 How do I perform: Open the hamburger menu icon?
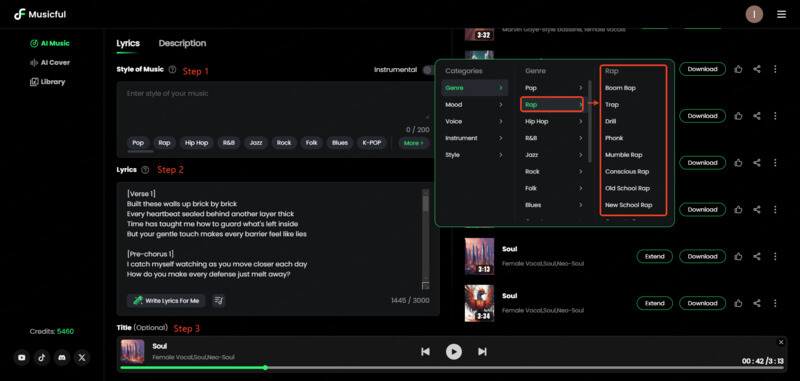click(781, 14)
